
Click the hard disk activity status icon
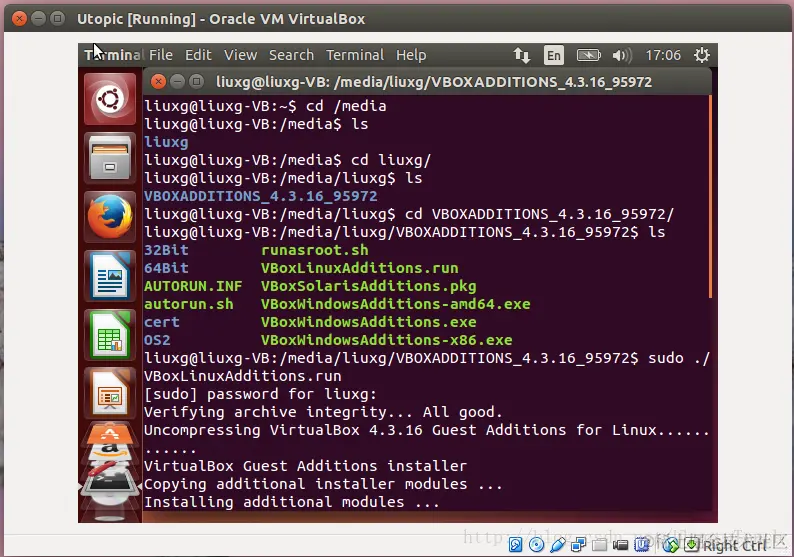(515, 545)
